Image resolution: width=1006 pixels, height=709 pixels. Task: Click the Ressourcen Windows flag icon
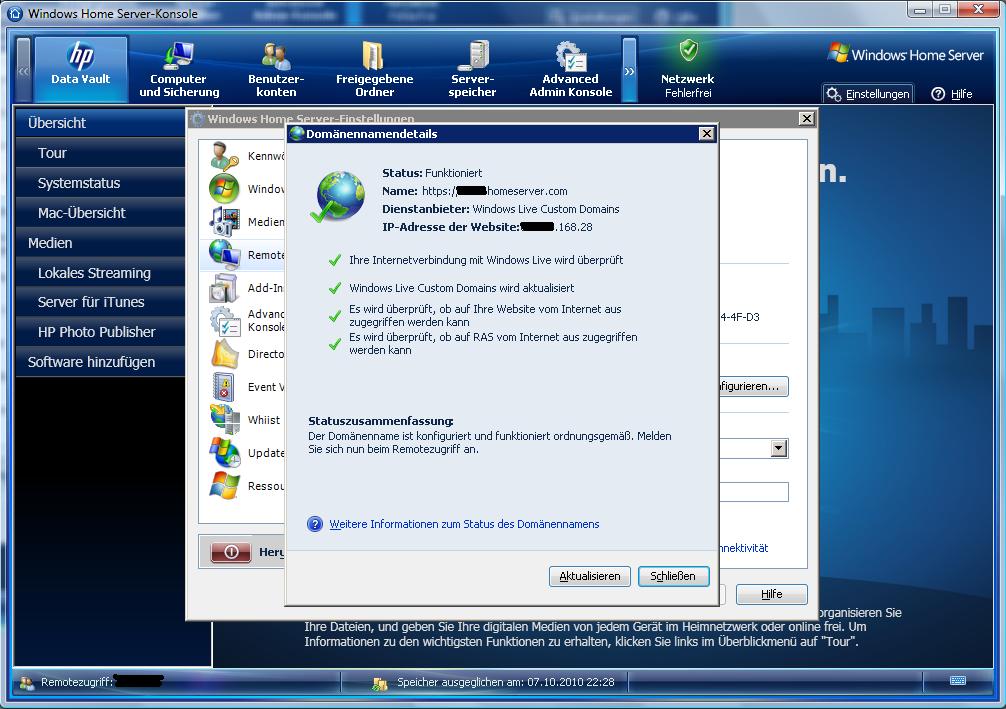(x=224, y=486)
